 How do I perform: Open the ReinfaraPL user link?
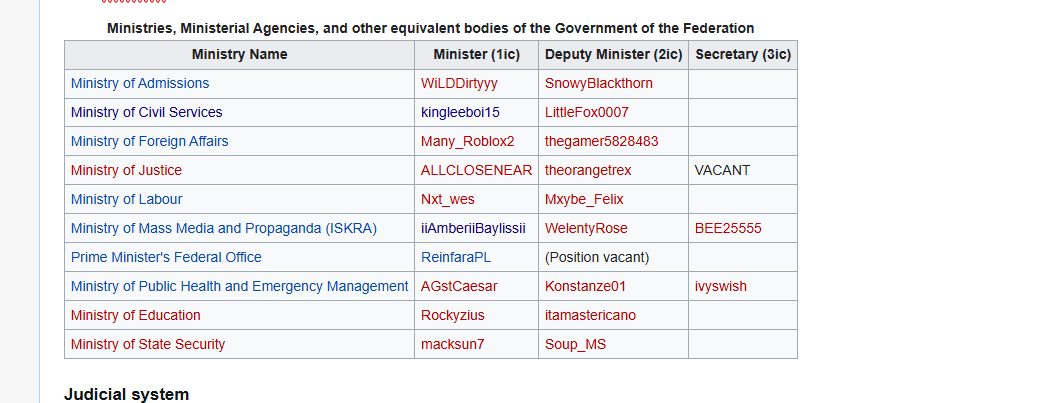point(455,257)
